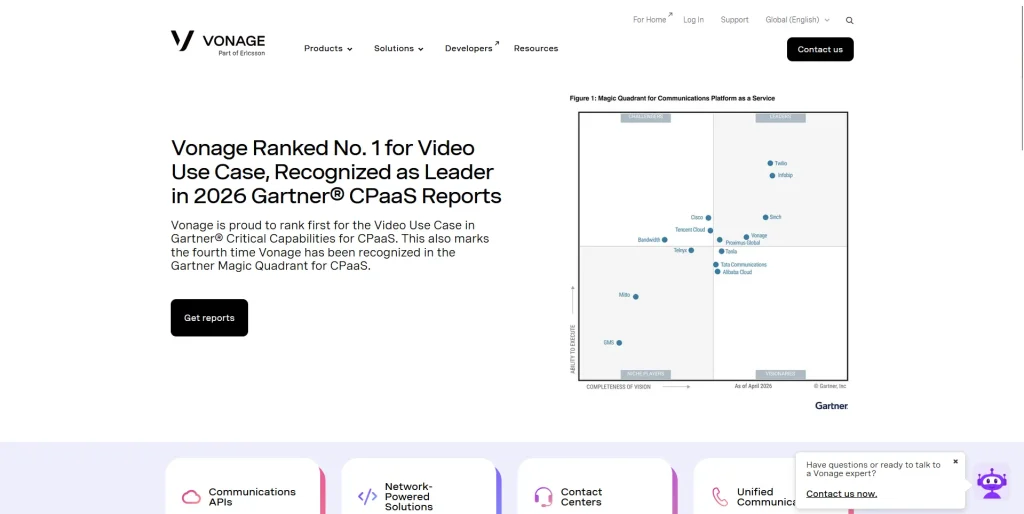This screenshot has height=514, width=1024.
Task: Open the Support link
Action: point(734,20)
